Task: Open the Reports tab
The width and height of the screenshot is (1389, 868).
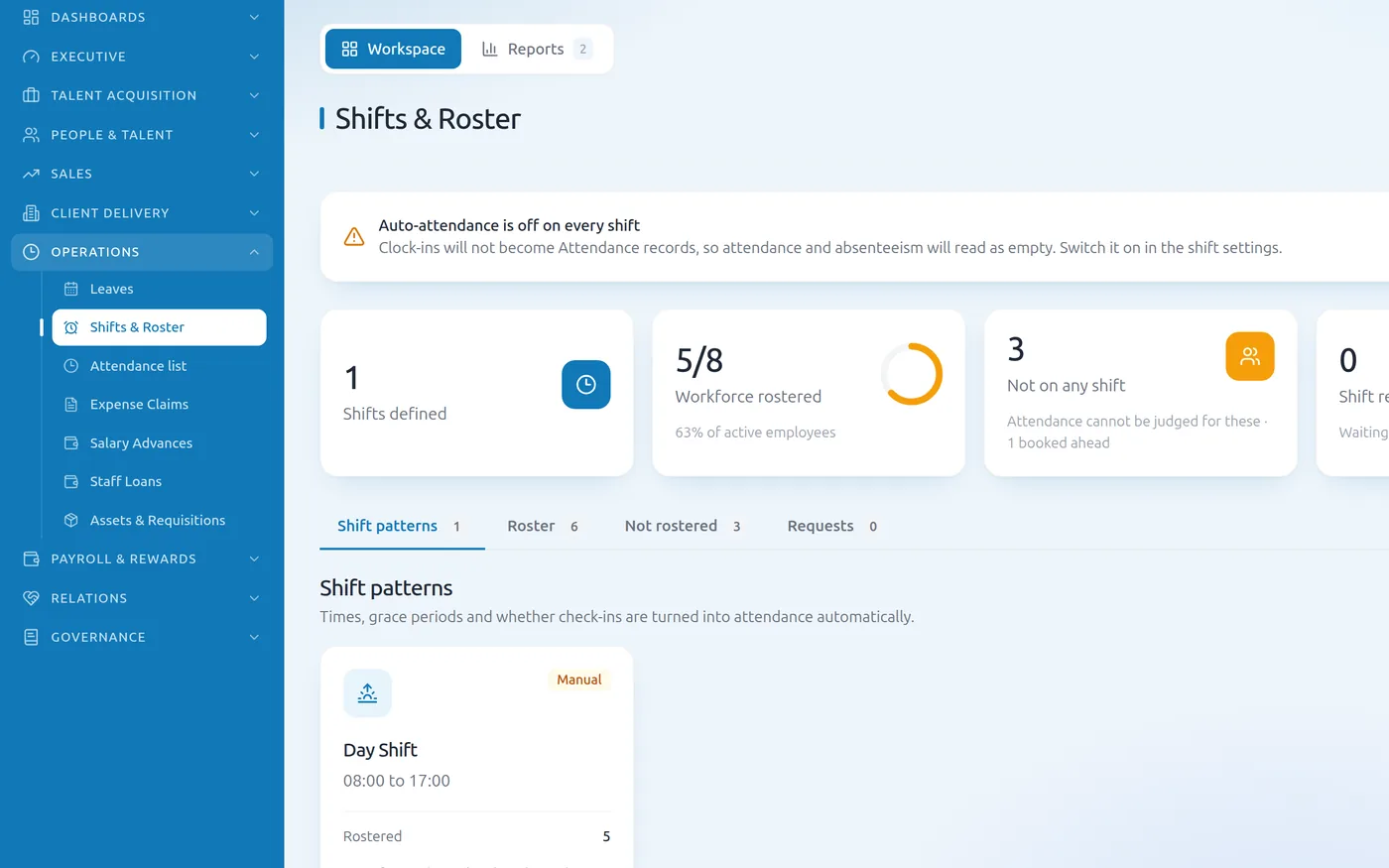Action: (536, 49)
